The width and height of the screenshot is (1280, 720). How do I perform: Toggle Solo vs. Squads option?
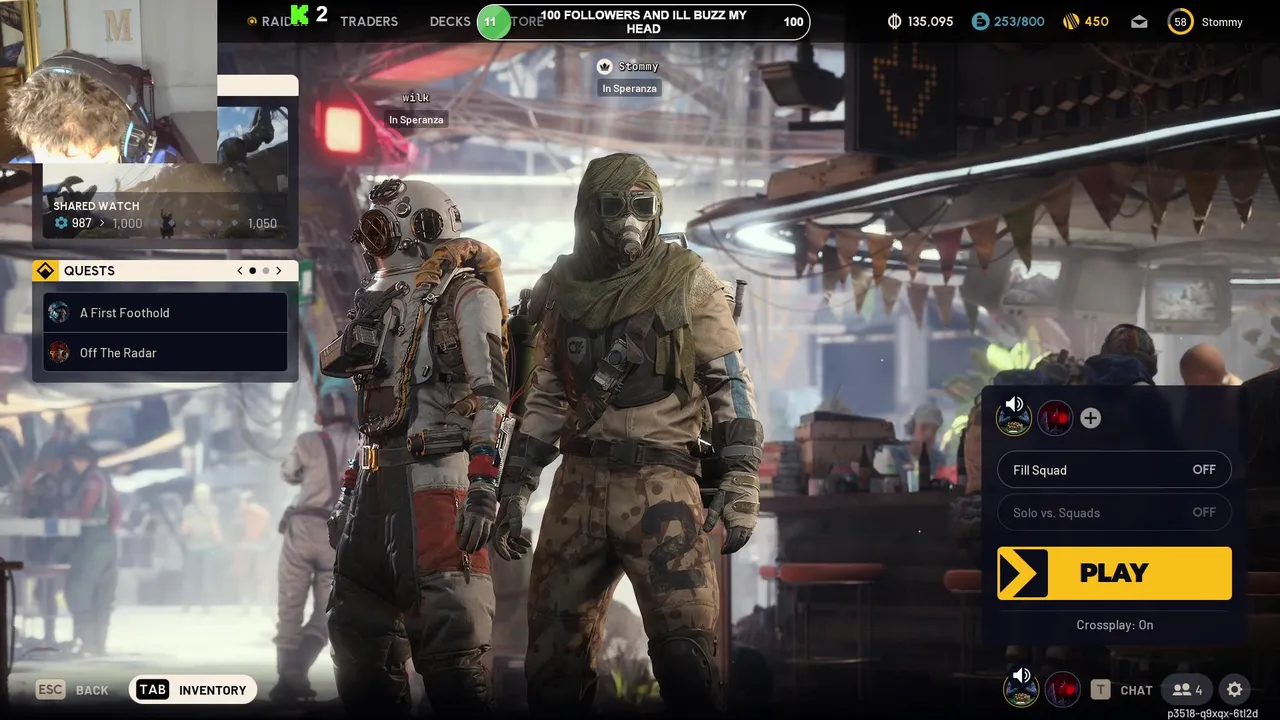click(1114, 512)
